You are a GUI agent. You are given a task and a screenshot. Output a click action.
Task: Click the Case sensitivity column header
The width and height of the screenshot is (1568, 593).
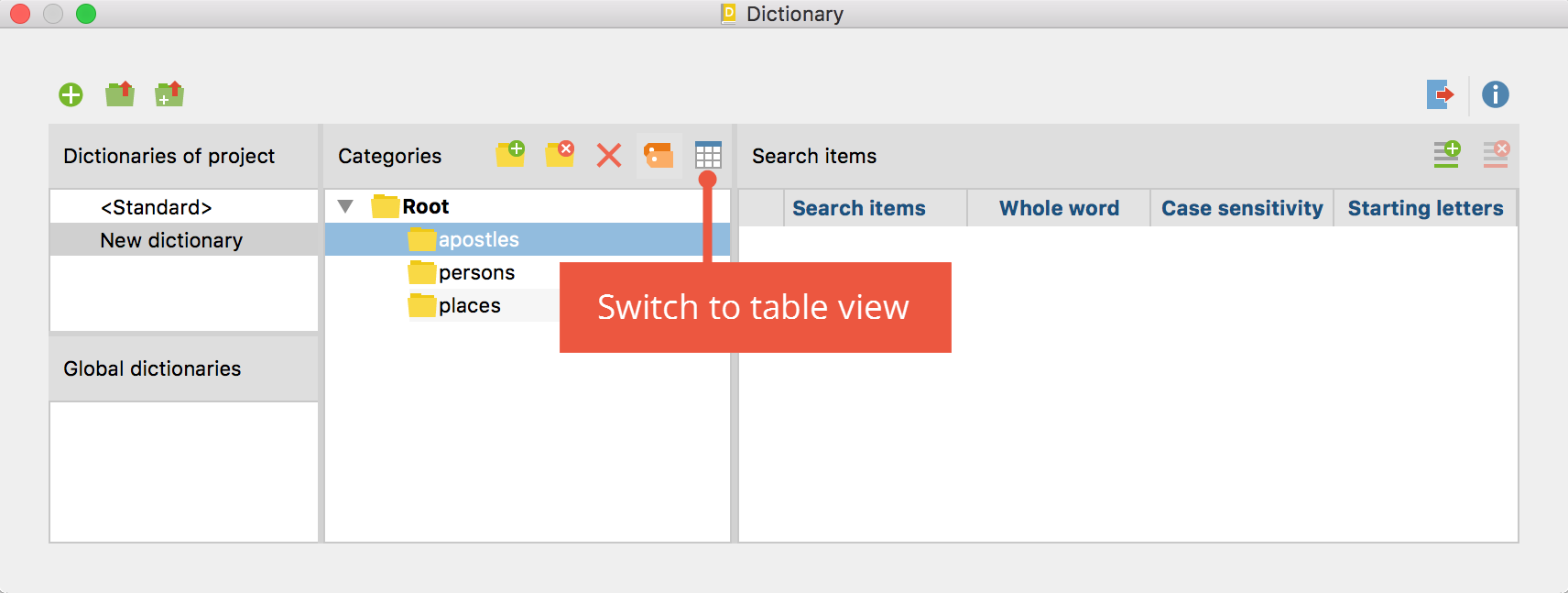[1242, 208]
